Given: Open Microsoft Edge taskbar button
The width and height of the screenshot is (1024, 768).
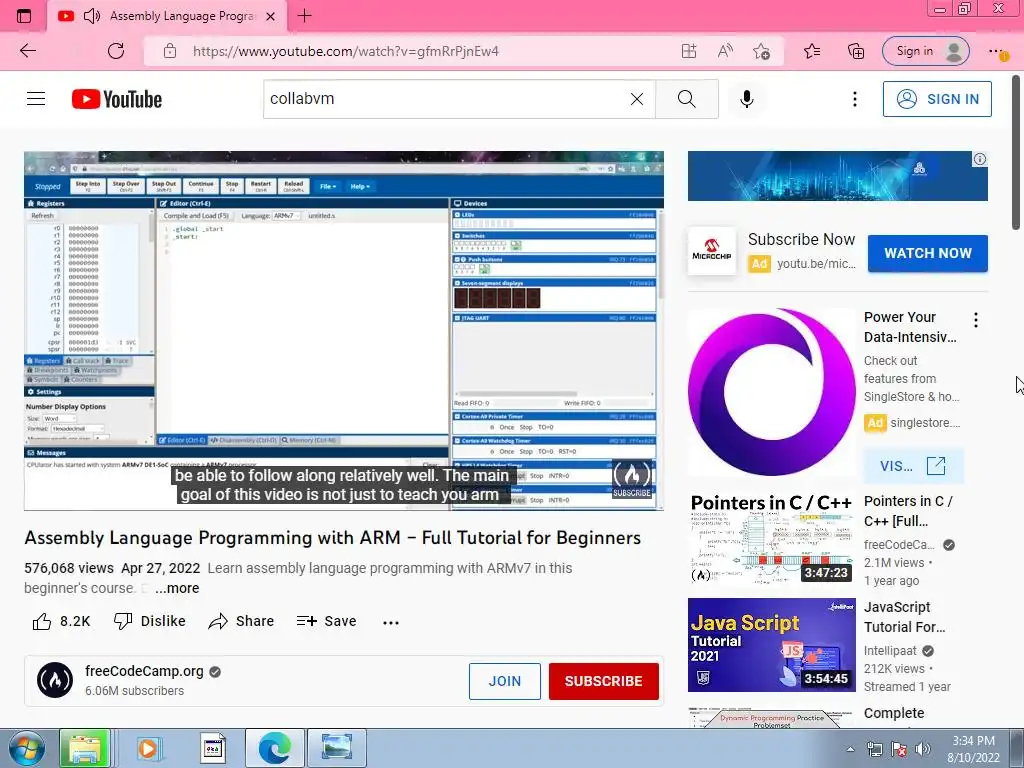Looking at the screenshot, I should (x=275, y=748).
